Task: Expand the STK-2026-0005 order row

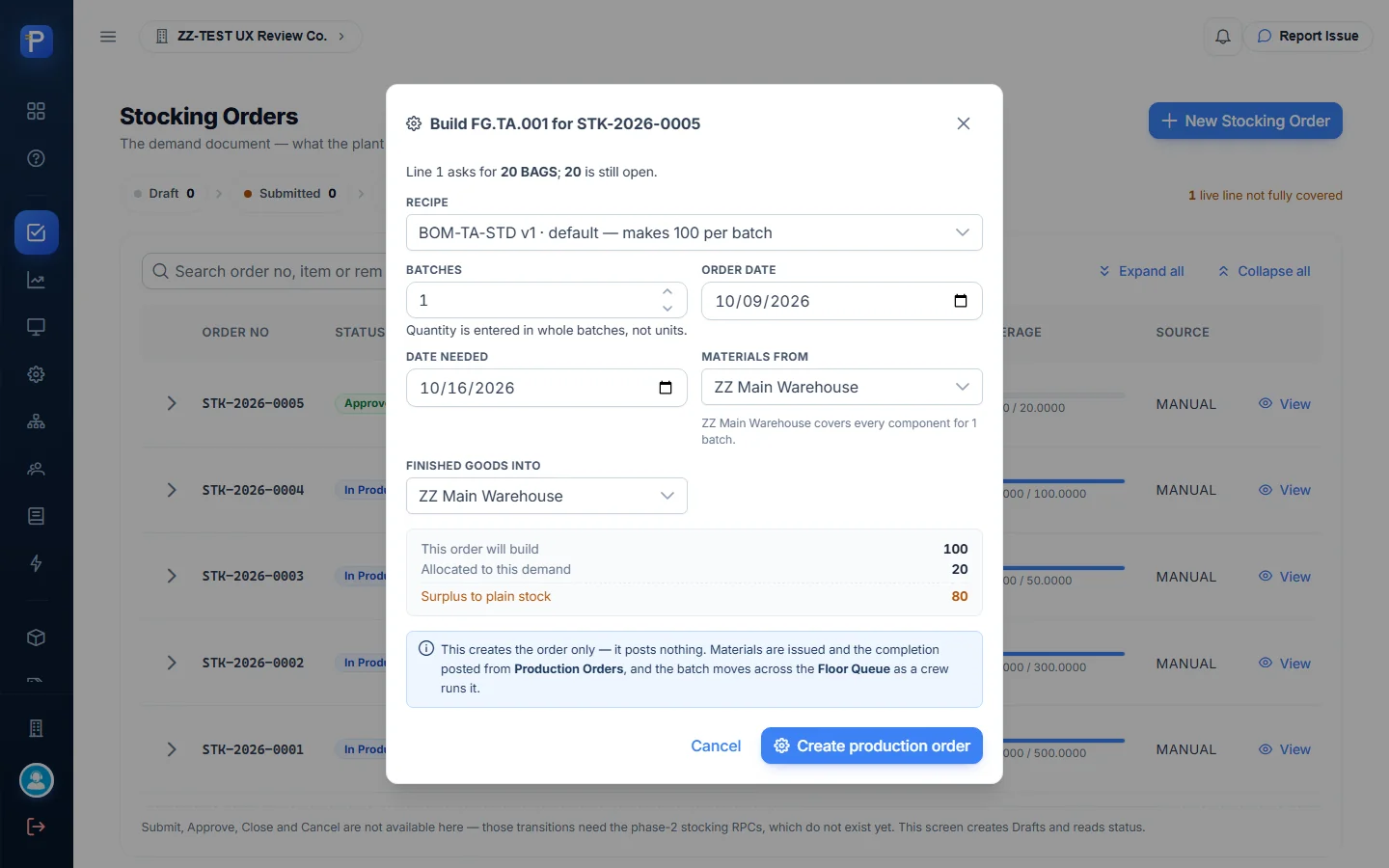Action: pyautogui.click(x=172, y=403)
